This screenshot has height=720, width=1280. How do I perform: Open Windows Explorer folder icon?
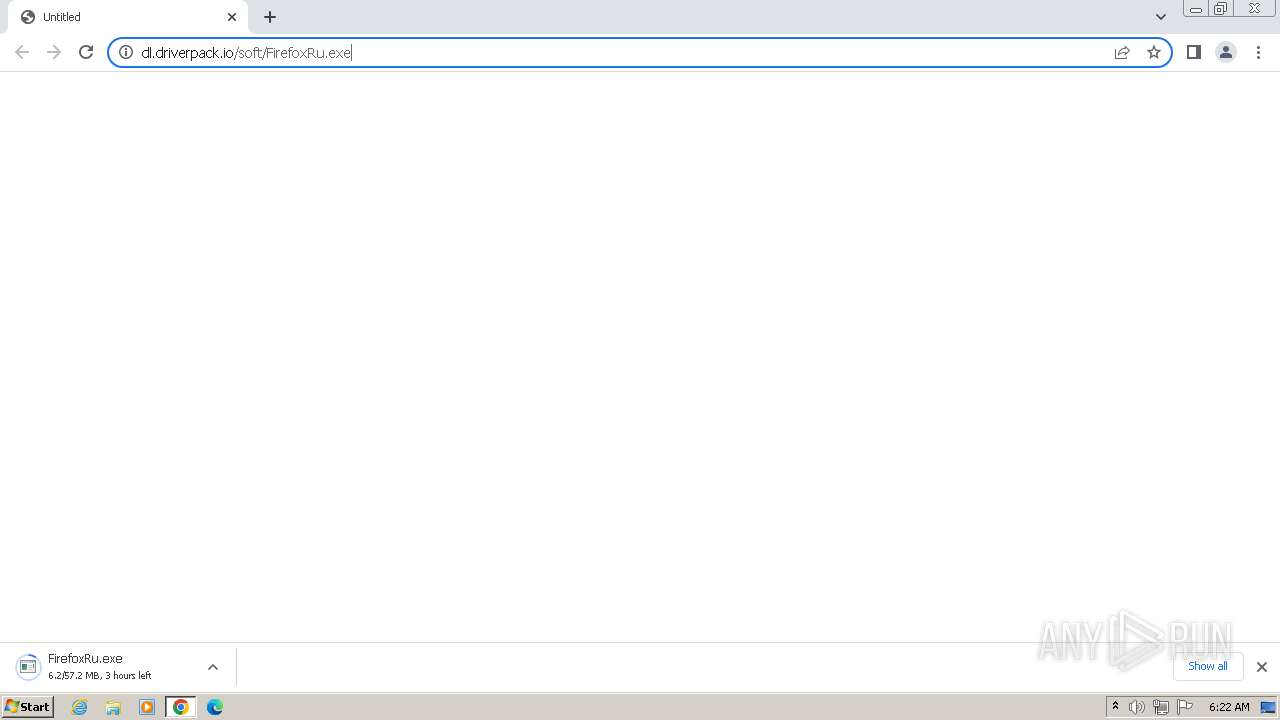(x=113, y=707)
